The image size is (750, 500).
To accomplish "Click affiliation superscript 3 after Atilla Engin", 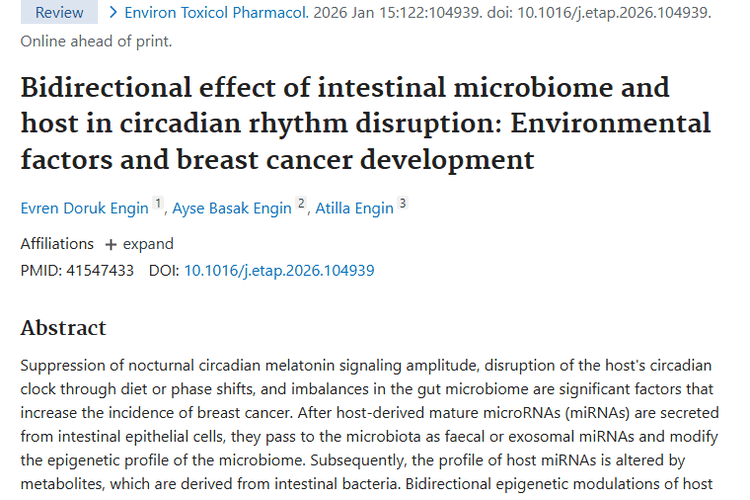I will (x=402, y=204).
